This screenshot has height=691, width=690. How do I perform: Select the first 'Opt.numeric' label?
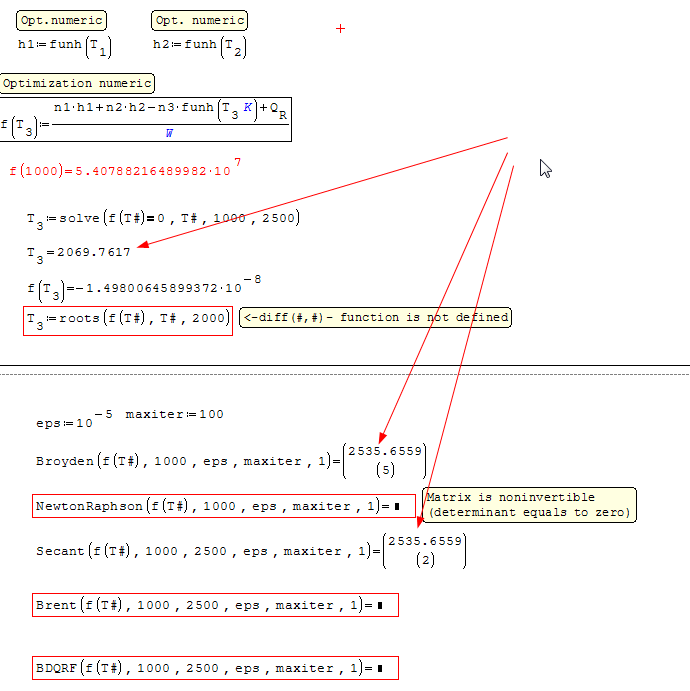pyautogui.click(x=61, y=20)
